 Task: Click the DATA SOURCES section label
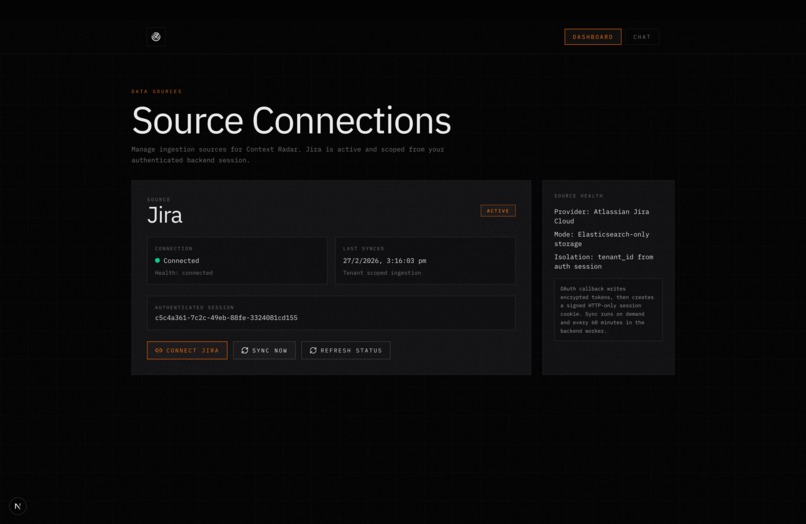pyautogui.click(x=156, y=92)
